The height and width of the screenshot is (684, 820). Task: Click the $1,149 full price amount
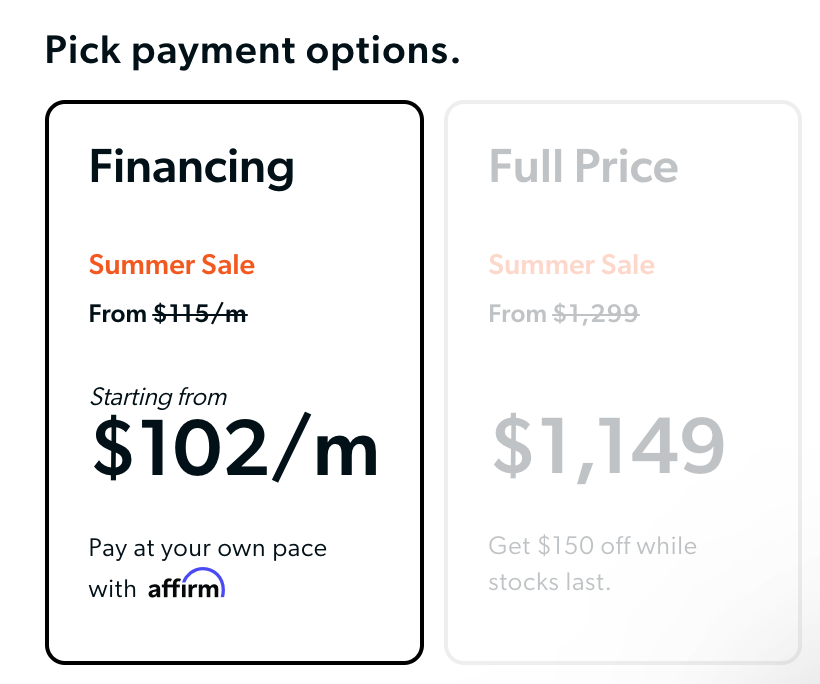tap(607, 447)
